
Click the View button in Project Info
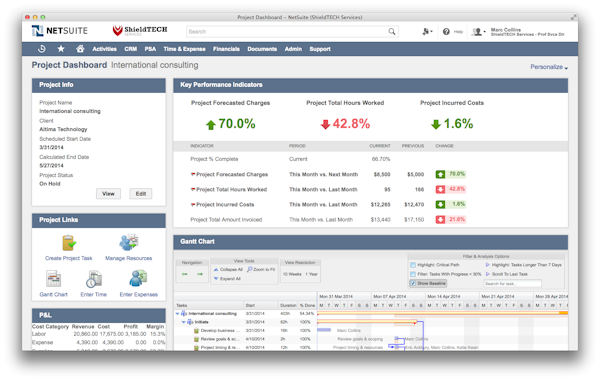coord(108,194)
